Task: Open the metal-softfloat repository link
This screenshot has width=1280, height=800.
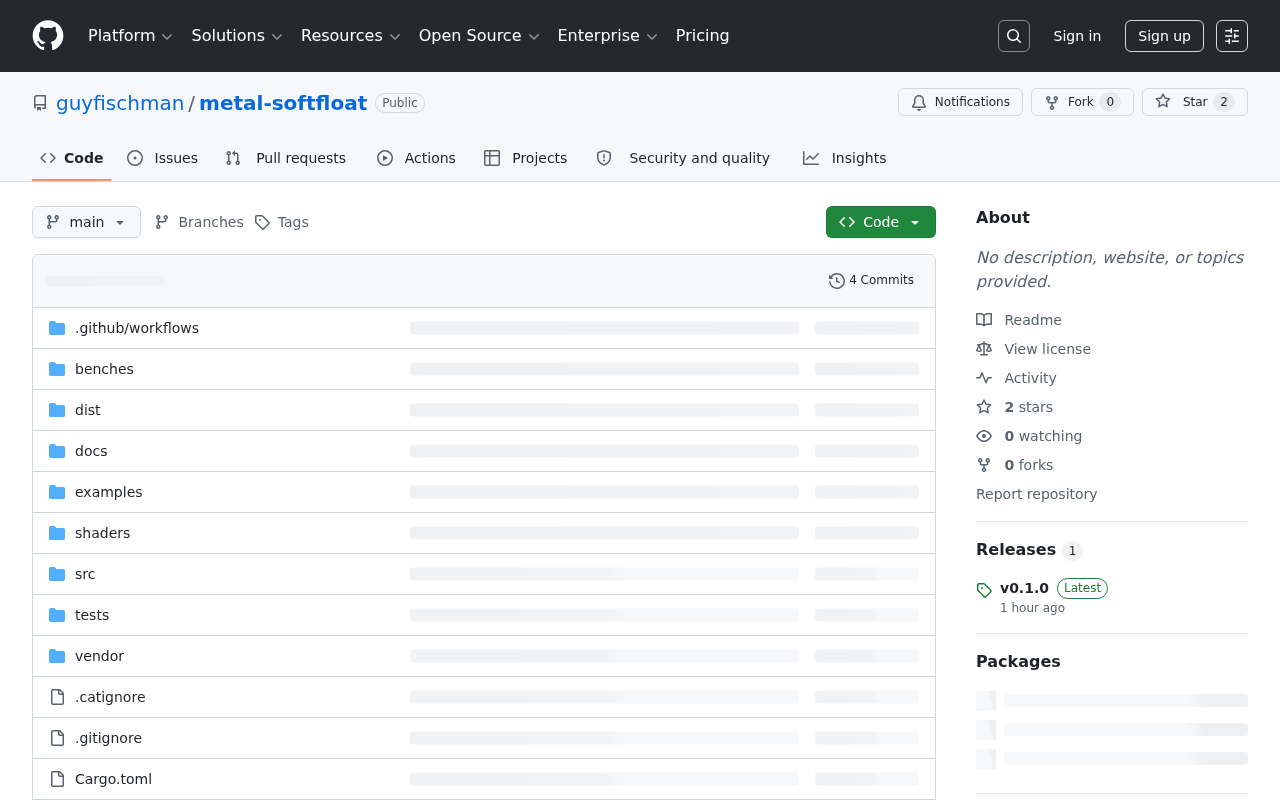Action: 283,103
